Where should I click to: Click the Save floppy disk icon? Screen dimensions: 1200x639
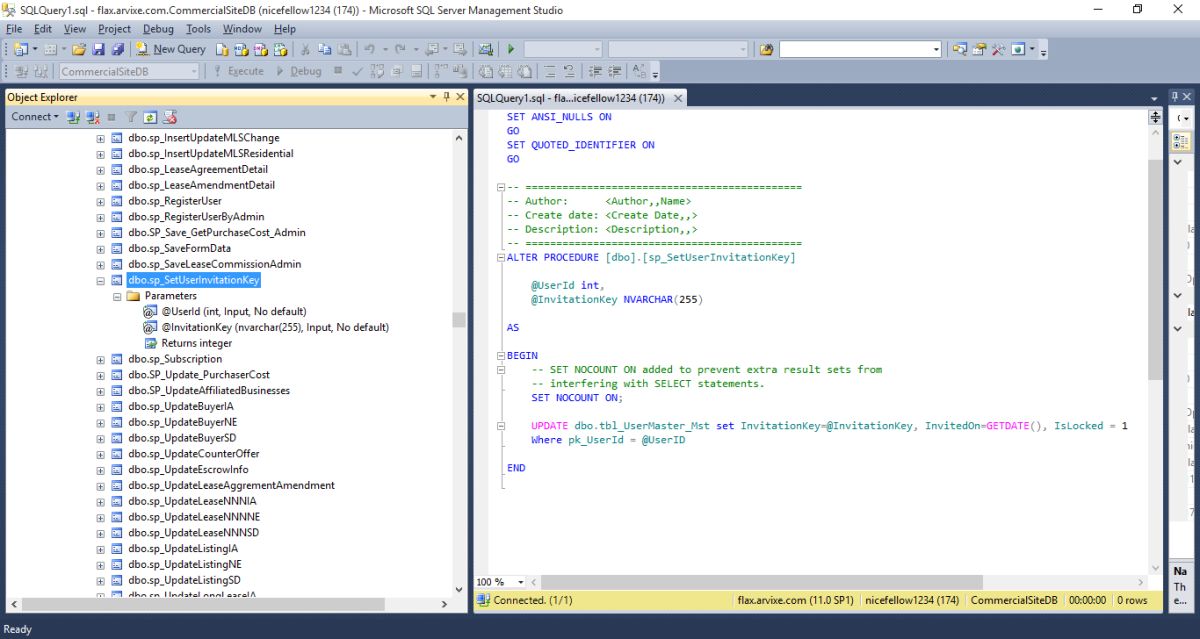click(98, 49)
